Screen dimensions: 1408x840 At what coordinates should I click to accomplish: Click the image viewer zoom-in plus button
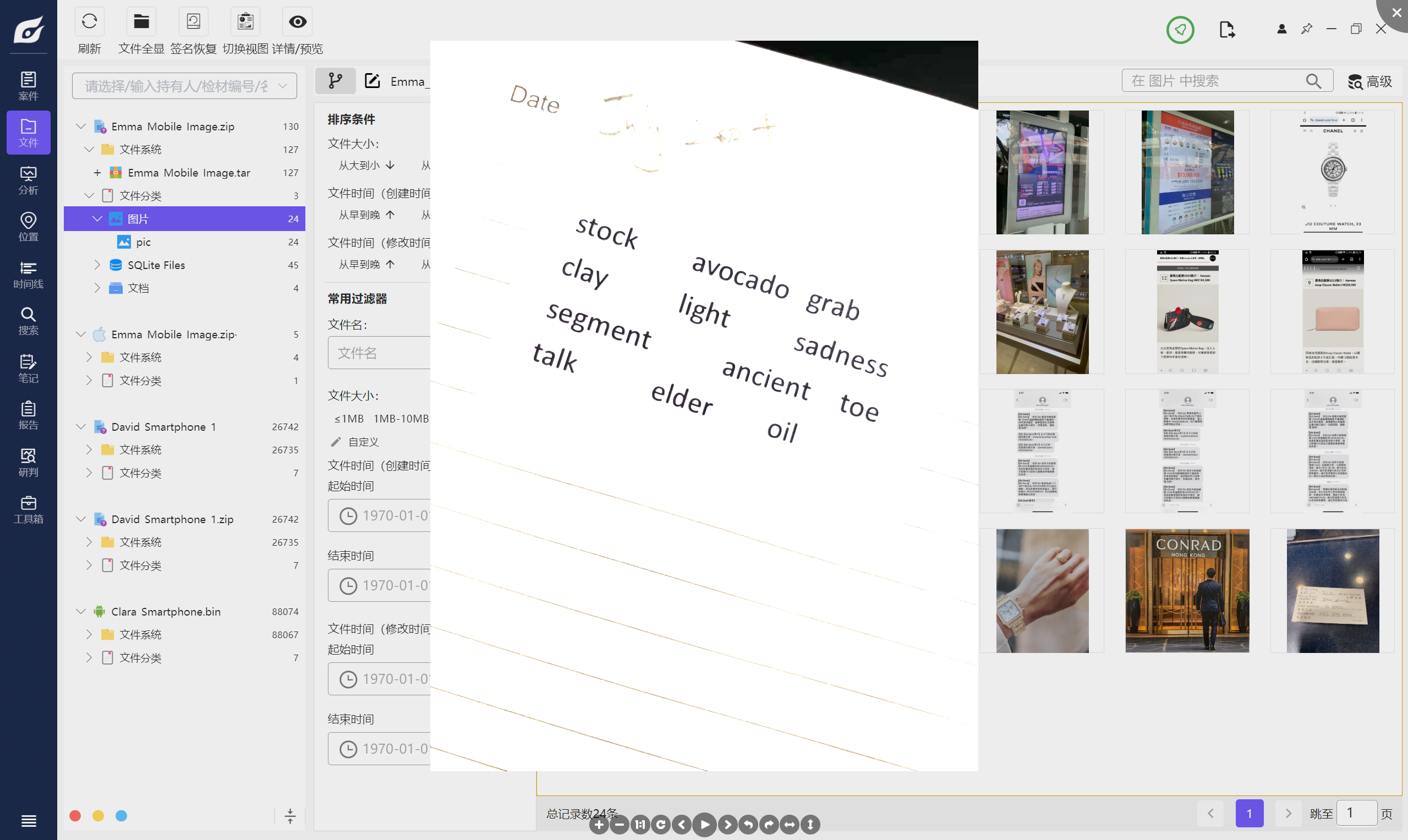point(599,825)
